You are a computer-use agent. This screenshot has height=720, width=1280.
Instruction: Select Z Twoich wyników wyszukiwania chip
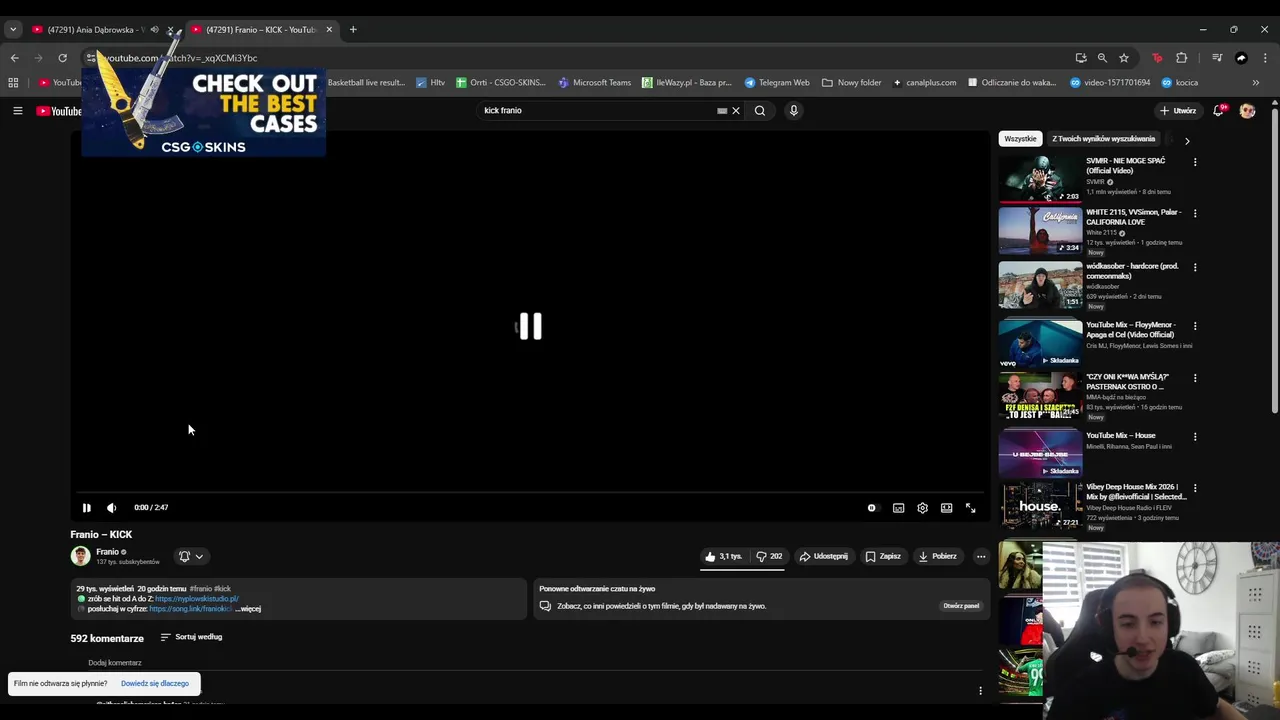pyautogui.click(x=1103, y=139)
